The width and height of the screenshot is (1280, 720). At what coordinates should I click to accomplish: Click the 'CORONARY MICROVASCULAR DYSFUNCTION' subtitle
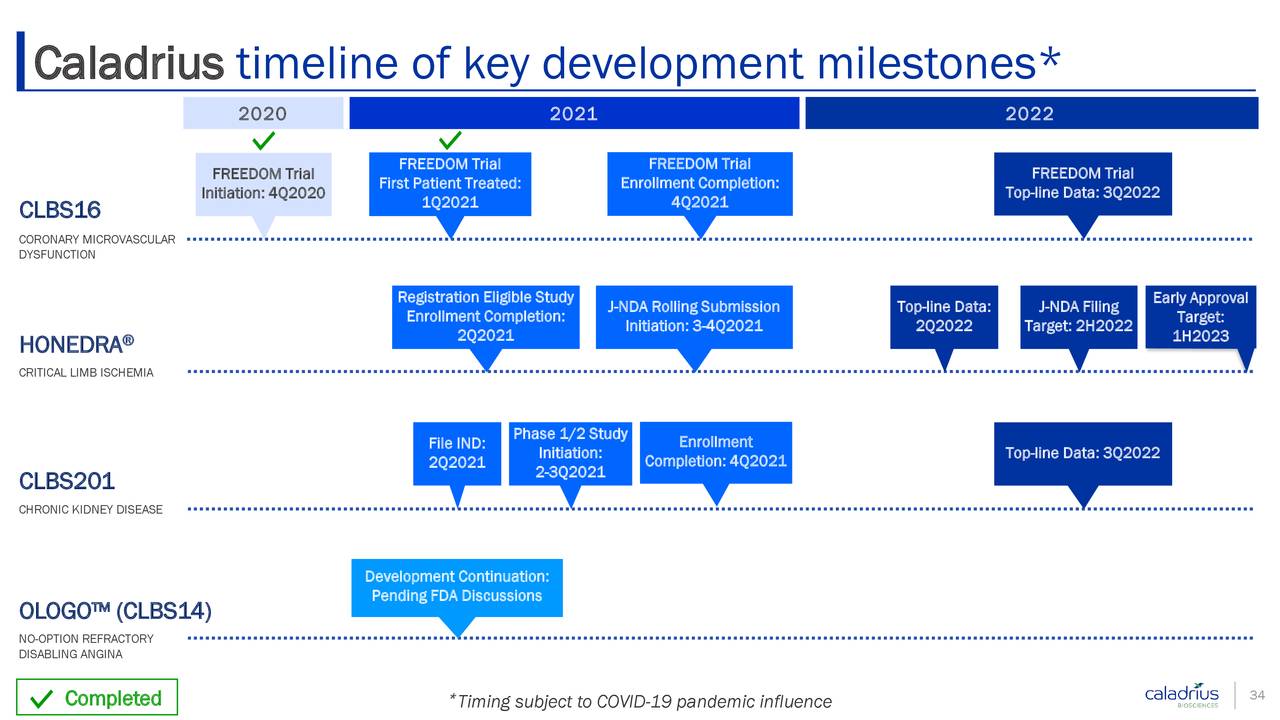98,247
